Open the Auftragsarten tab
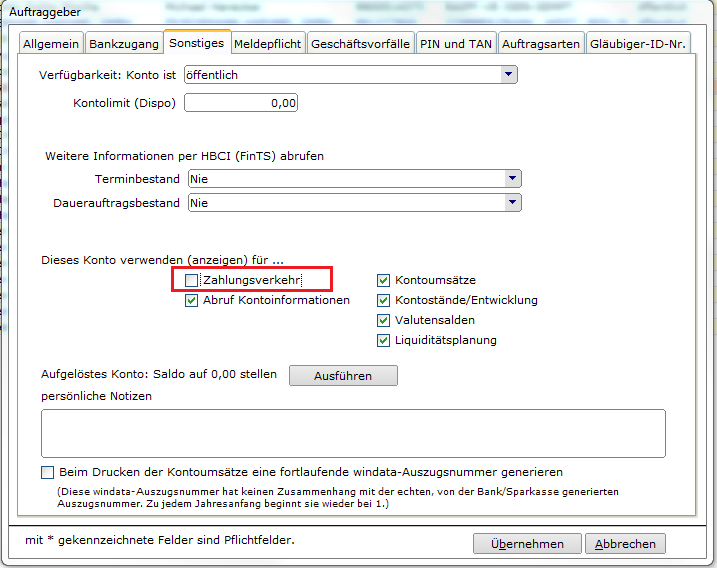The image size is (717, 568). point(541,44)
